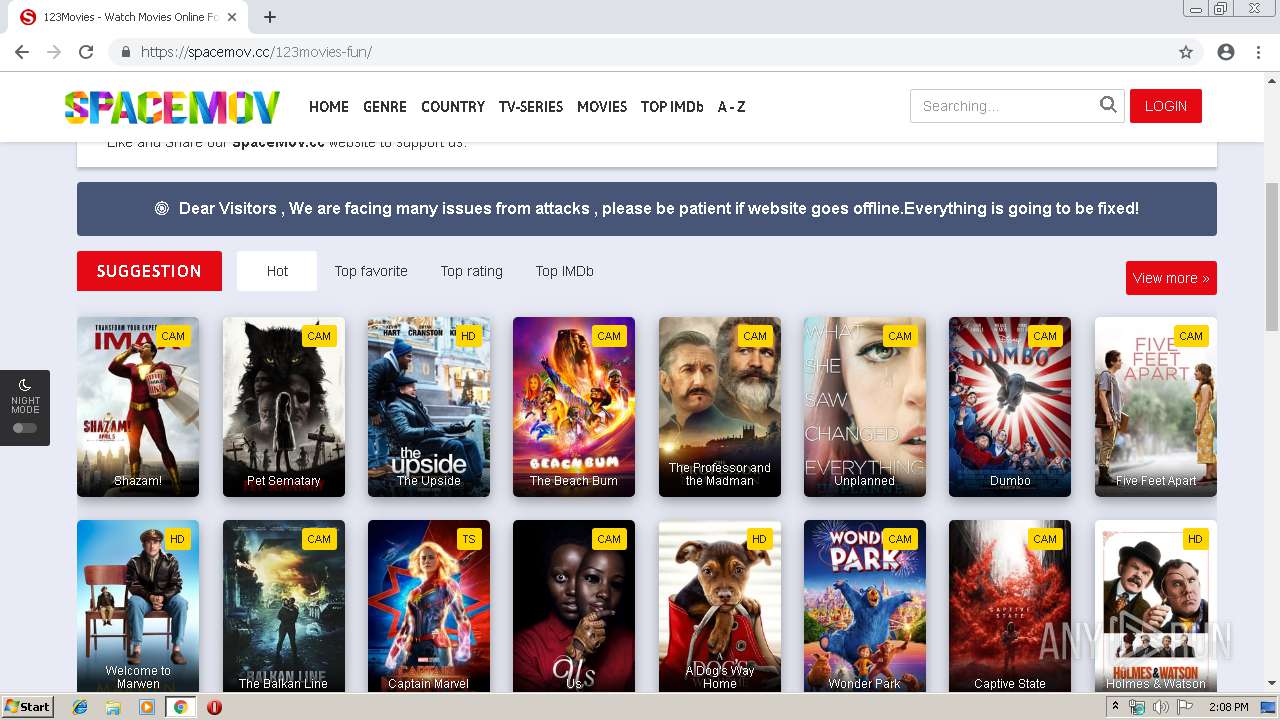
Task: Click the View more button
Action: point(1171,278)
